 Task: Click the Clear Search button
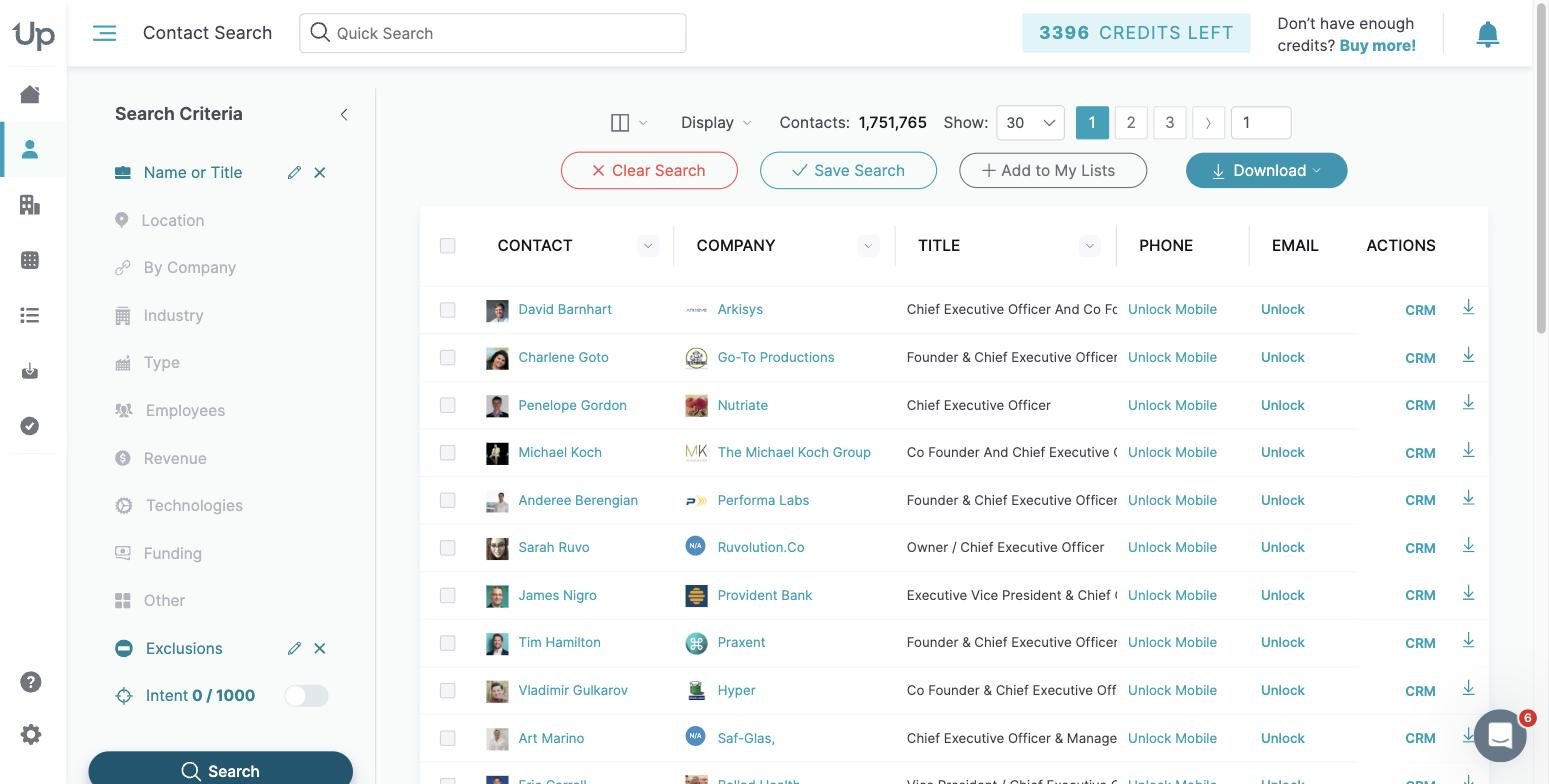(649, 170)
